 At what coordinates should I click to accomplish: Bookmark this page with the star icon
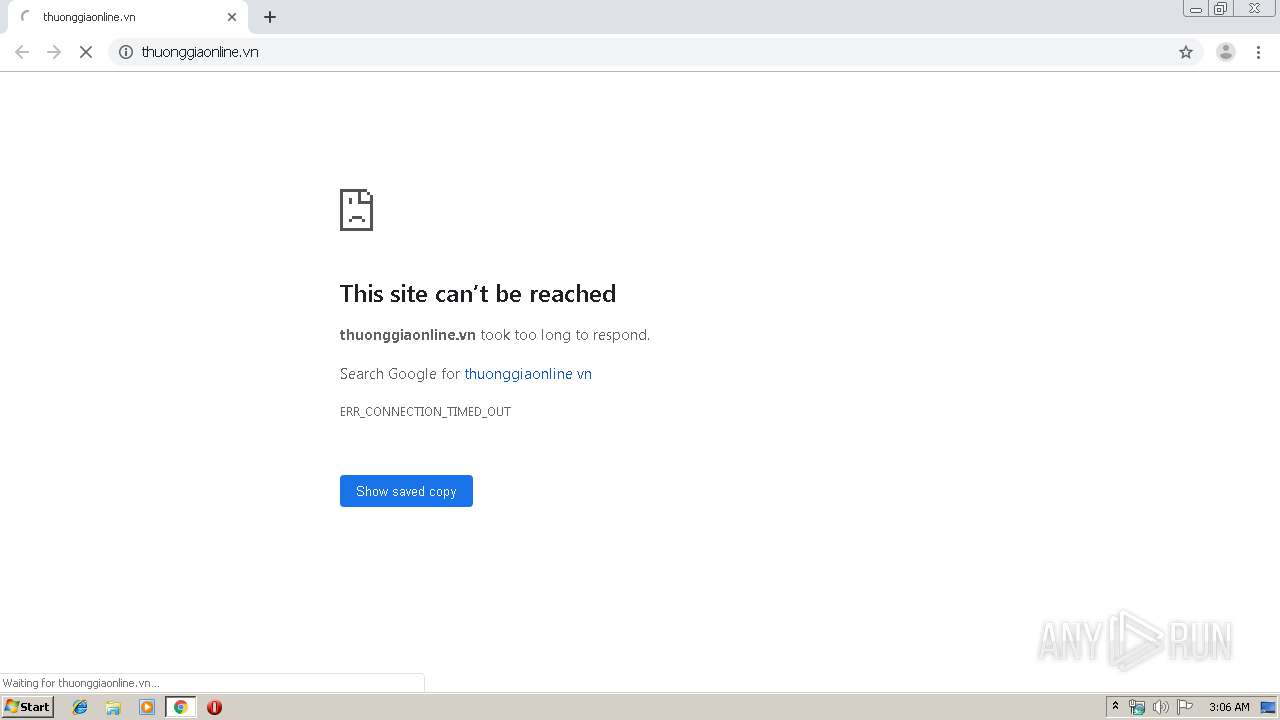click(x=1186, y=52)
